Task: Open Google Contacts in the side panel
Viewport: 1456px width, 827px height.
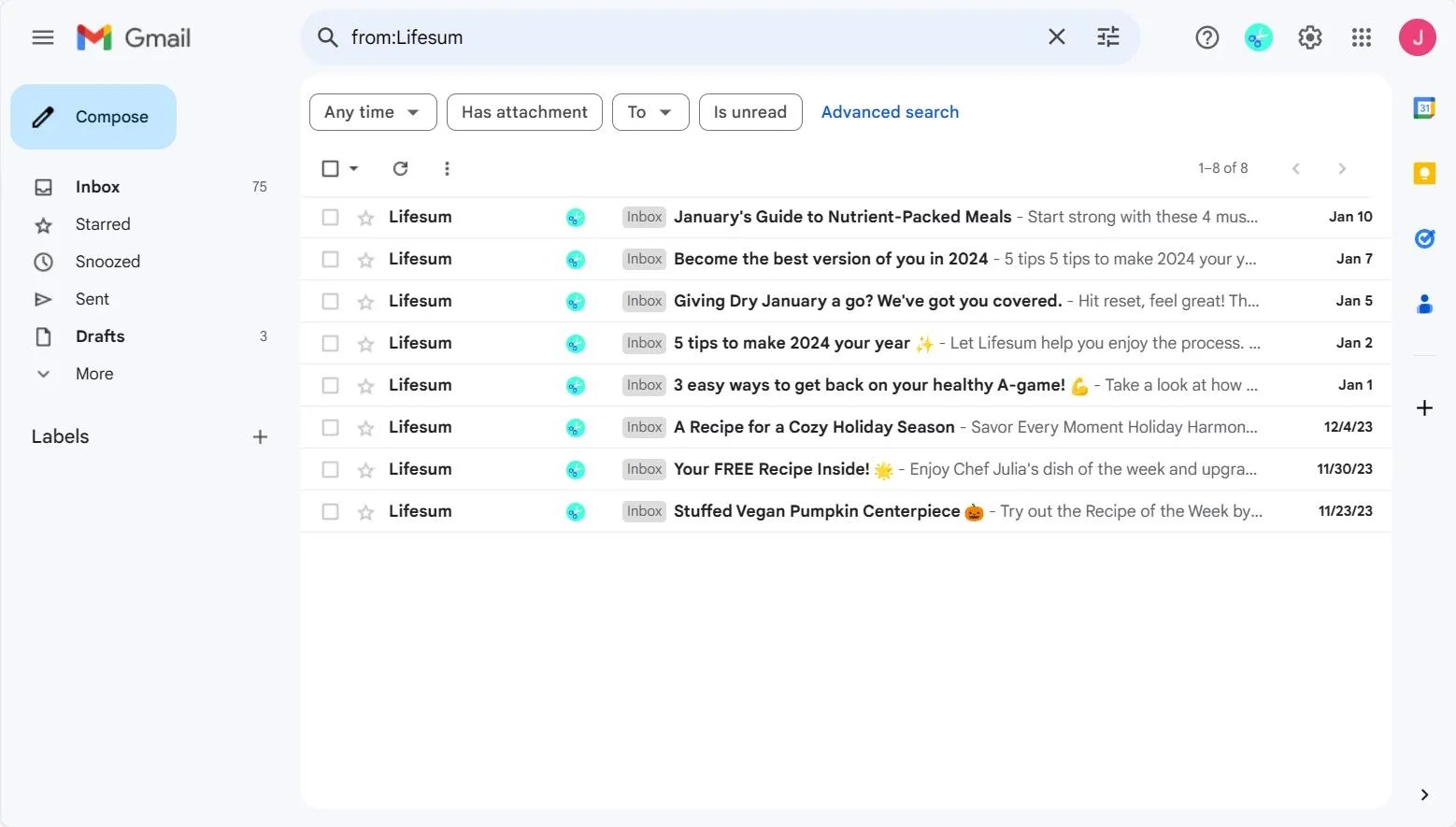Action: point(1424,303)
